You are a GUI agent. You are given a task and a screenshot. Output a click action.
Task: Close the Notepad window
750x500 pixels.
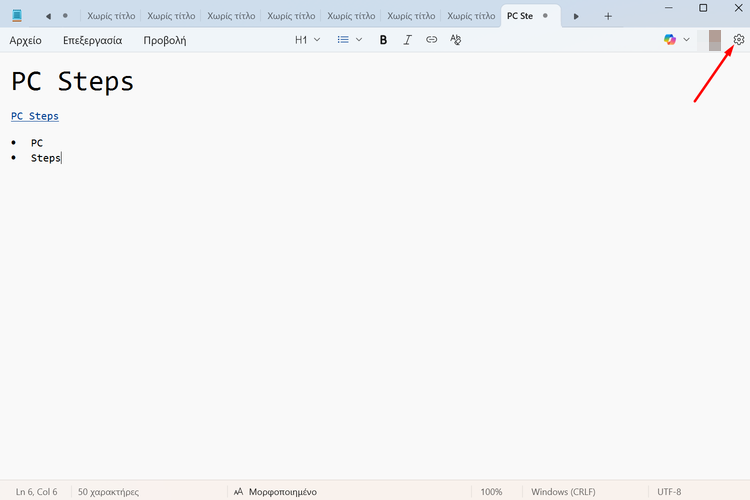point(739,8)
